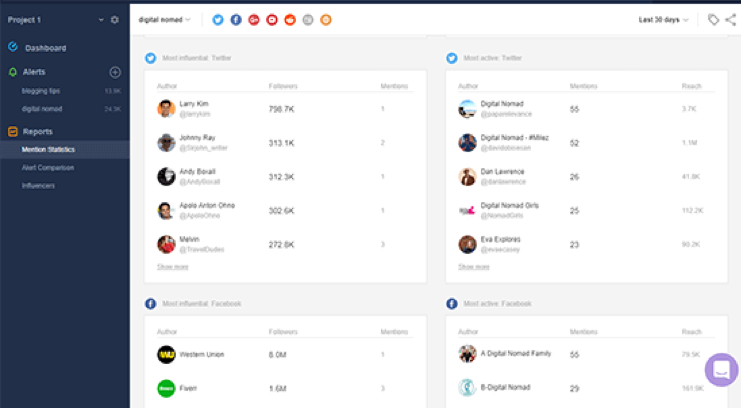This screenshot has height=408, width=741.
Task: Open Project 1 settings gear
Action: pos(115,20)
